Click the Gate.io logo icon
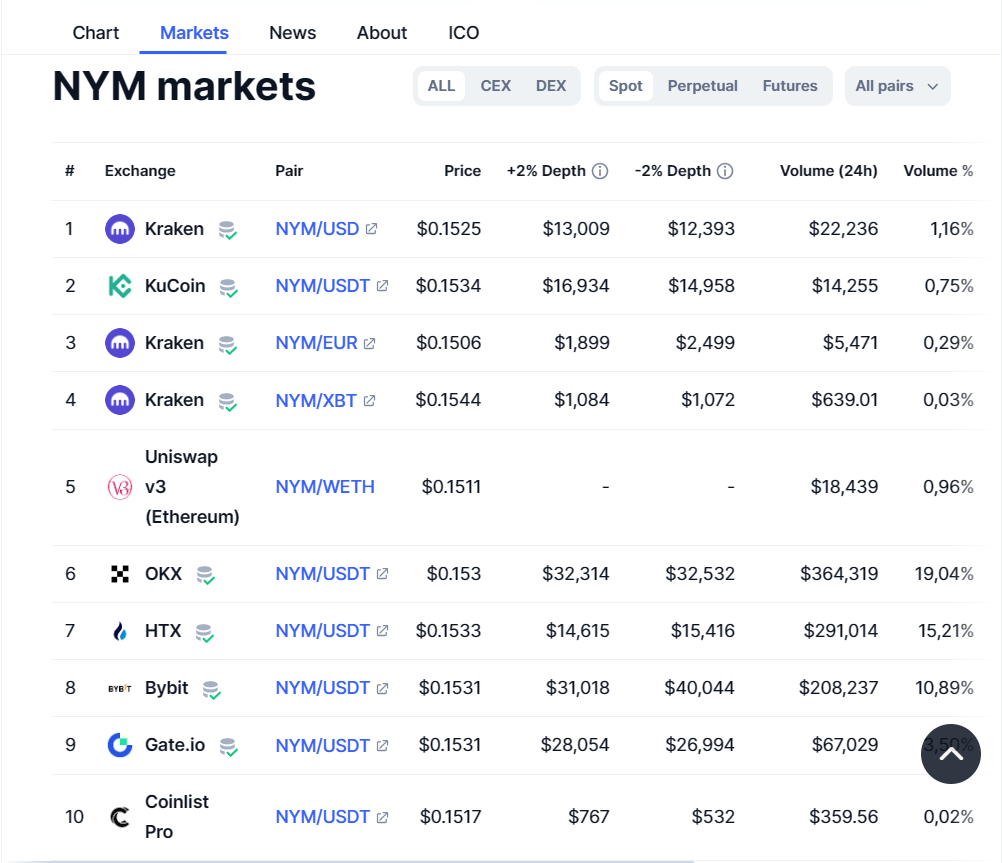Screen dimensions: 1002x863 [x=119, y=745]
